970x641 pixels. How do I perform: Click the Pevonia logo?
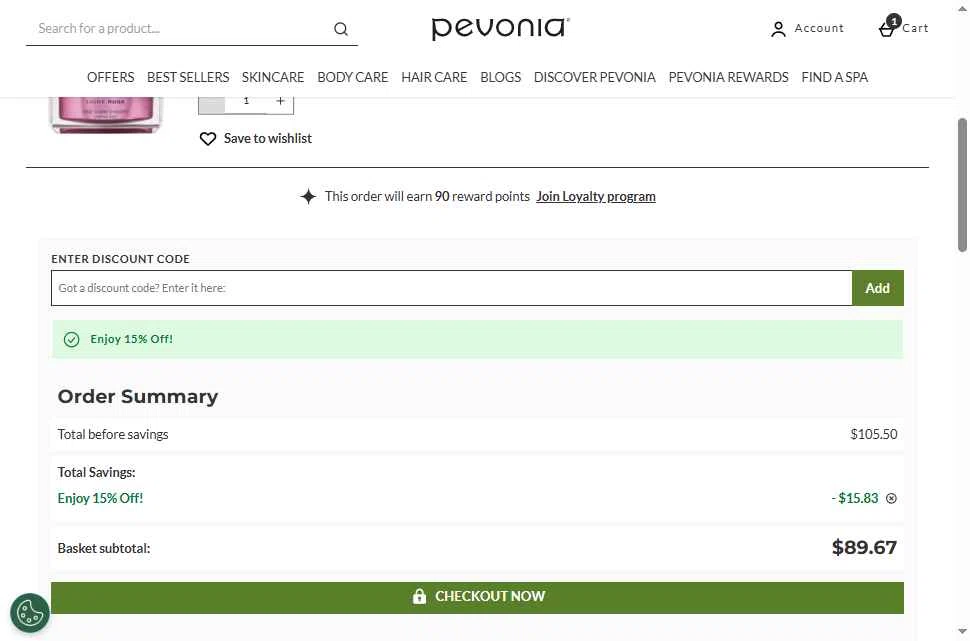(x=500, y=28)
